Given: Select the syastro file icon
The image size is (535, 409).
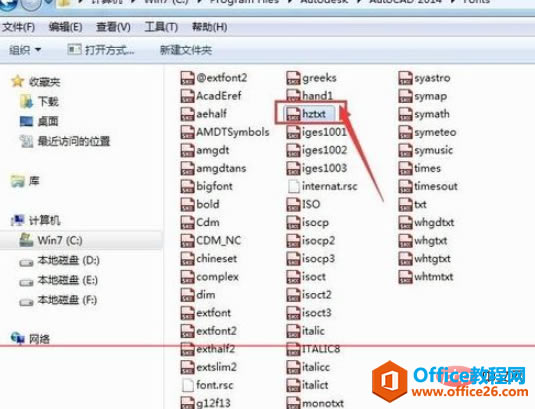Looking at the screenshot, I should [405, 78].
